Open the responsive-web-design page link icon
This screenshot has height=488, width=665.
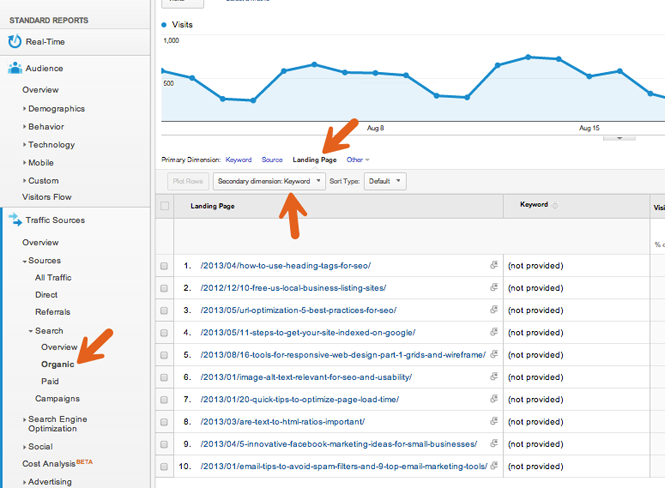[494, 354]
